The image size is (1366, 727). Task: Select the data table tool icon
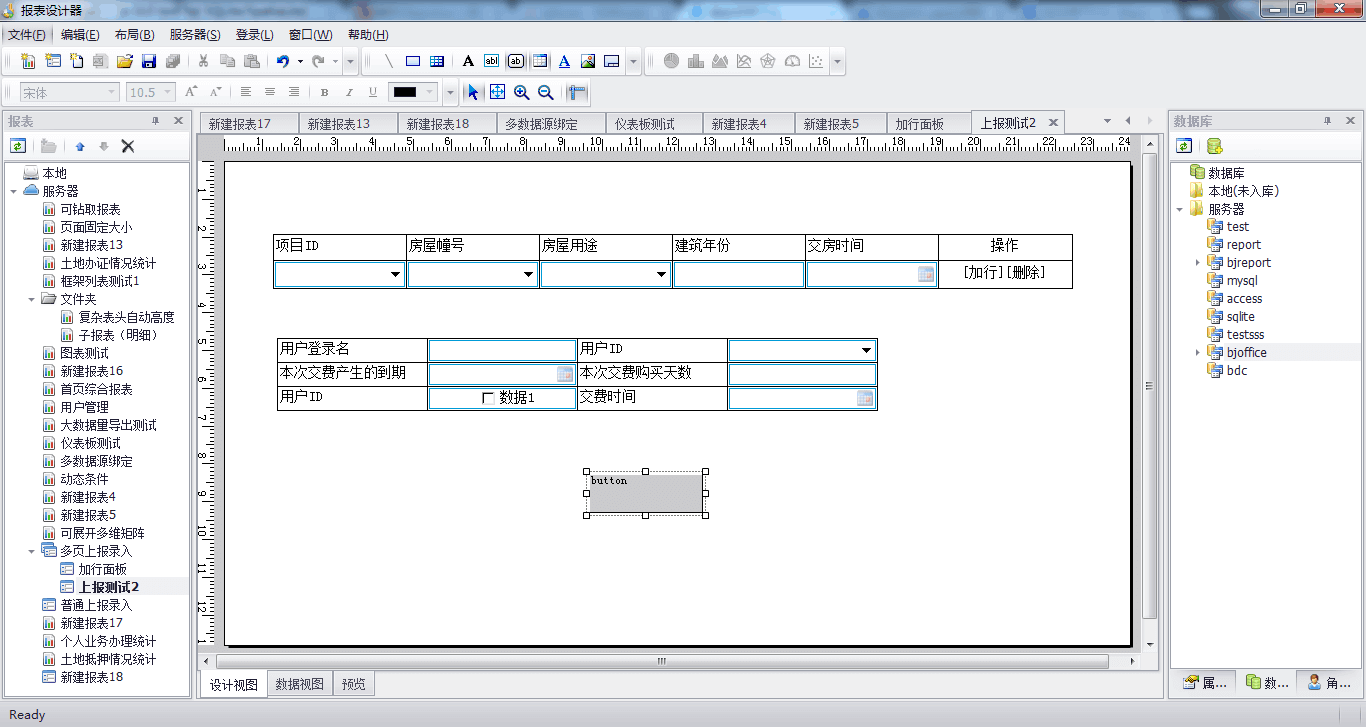[x=540, y=61]
